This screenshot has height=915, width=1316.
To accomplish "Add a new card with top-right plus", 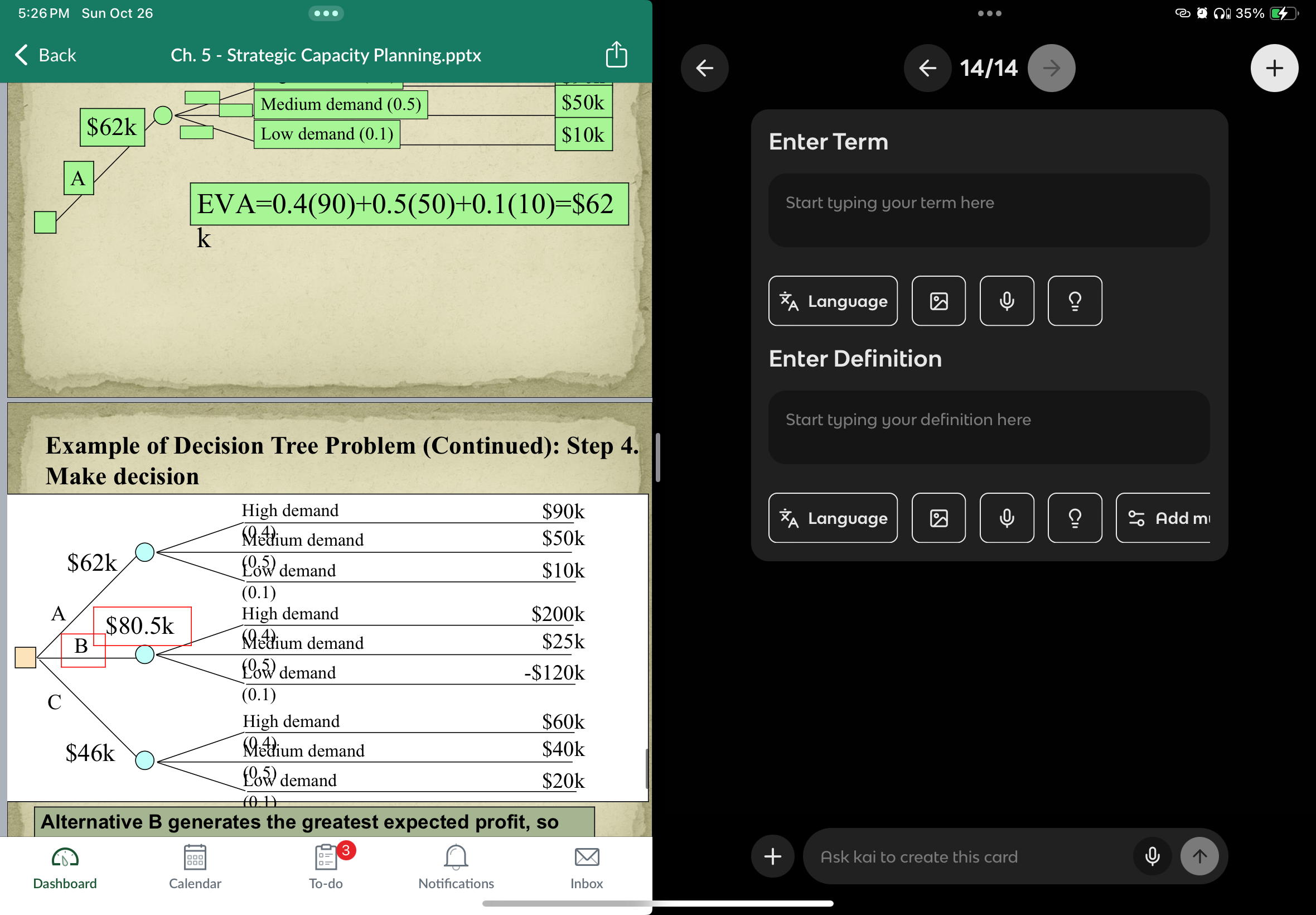I will [1274, 68].
